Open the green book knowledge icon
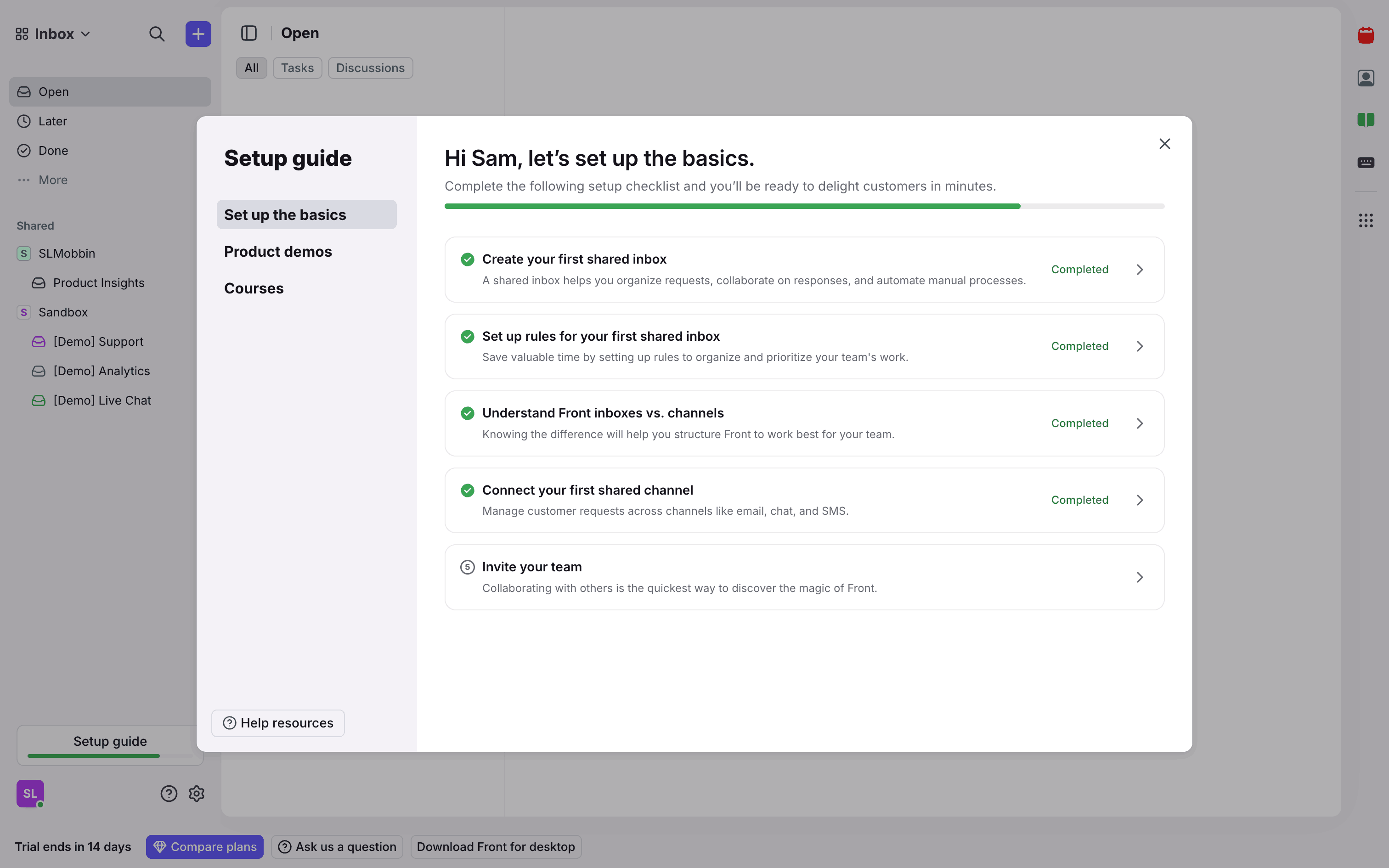 coord(1366,120)
